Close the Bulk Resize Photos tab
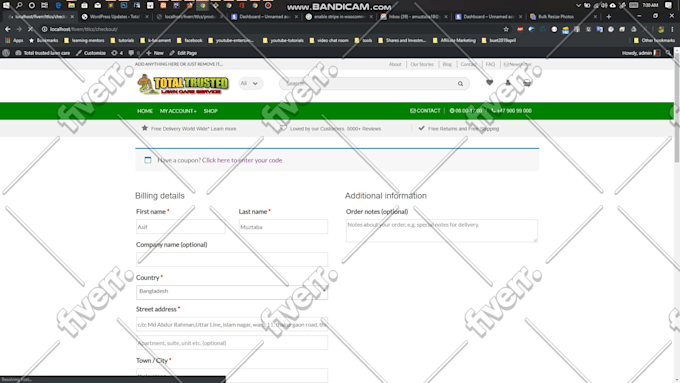 click(x=595, y=16)
